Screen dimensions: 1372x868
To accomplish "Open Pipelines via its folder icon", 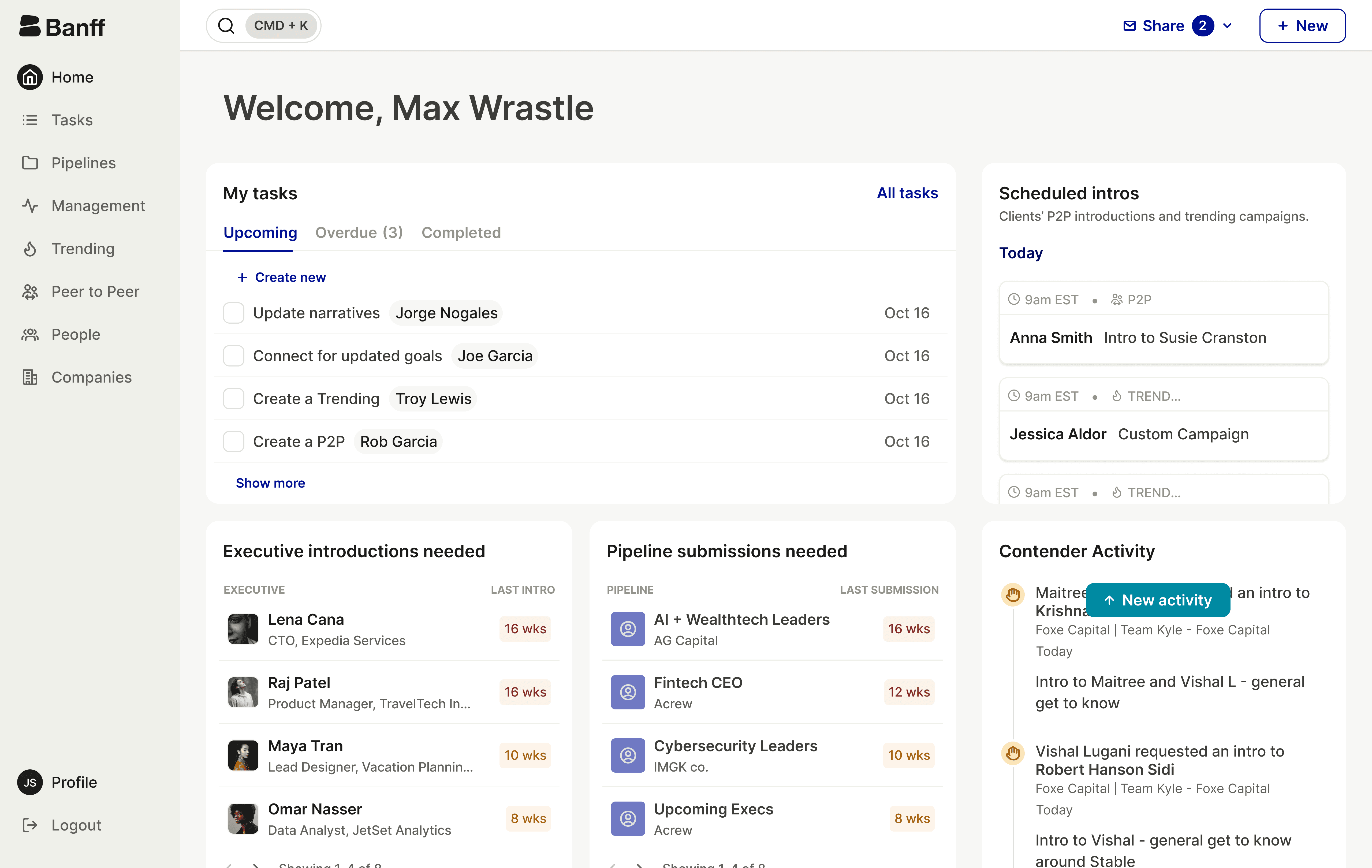I will pos(30,163).
